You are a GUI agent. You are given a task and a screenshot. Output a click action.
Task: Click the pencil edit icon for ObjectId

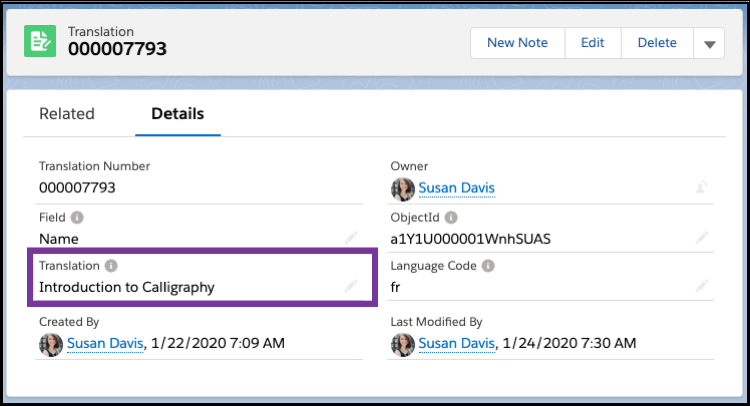click(x=702, y=238)
